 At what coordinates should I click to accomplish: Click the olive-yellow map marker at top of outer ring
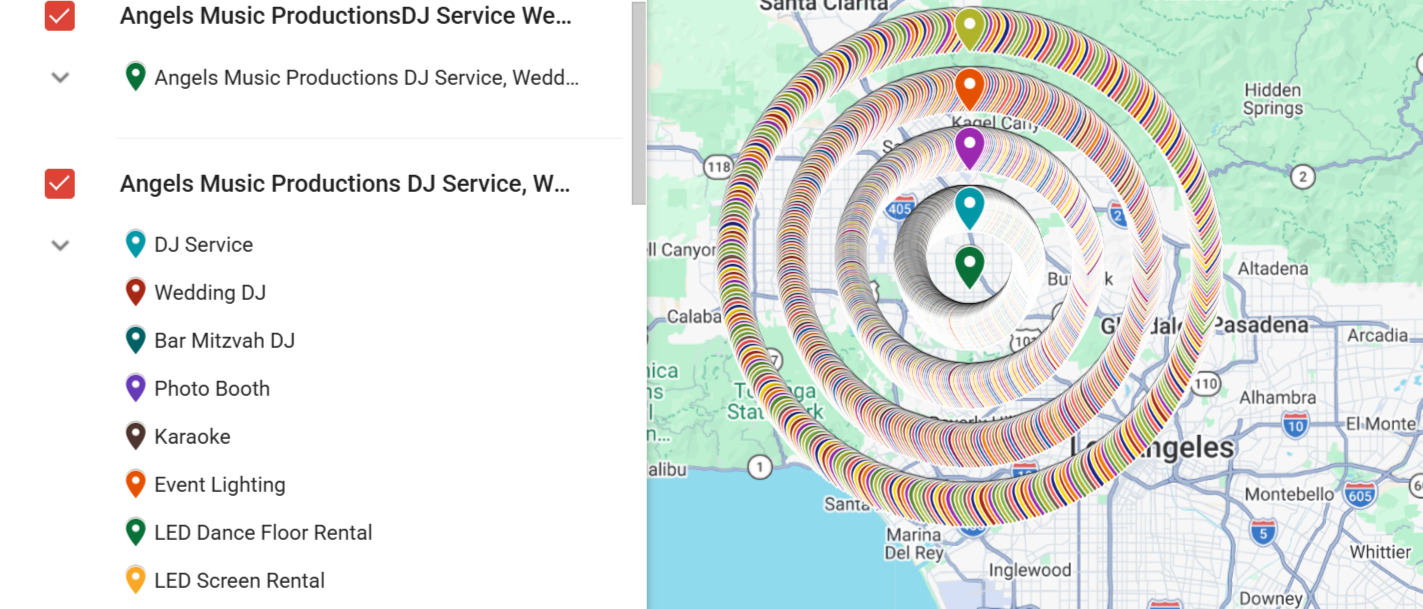coord(968,28)
